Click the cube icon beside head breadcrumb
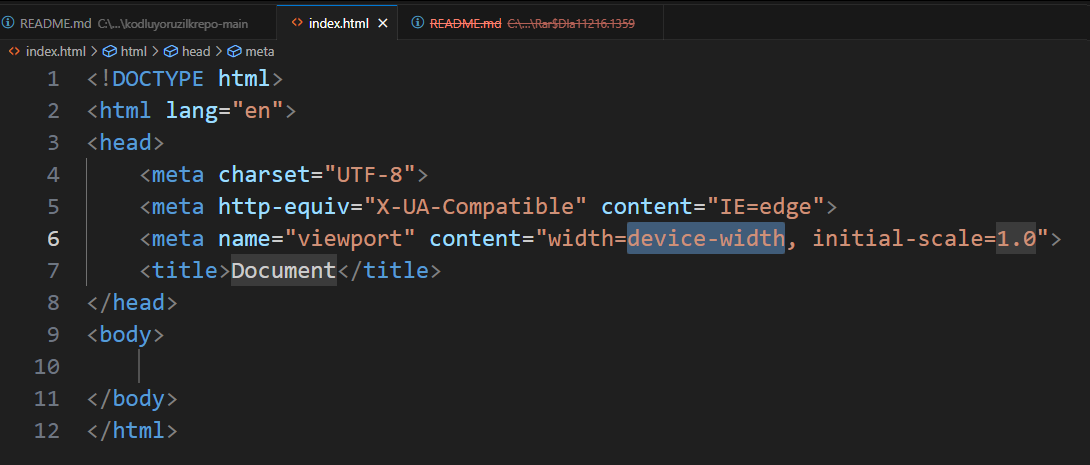1090x465 pixels. click(x=170, y=51)
